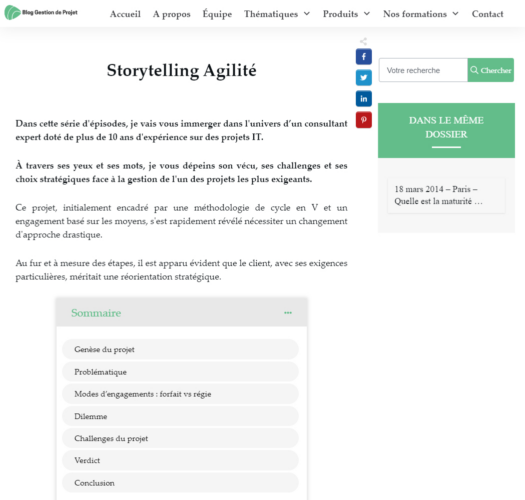Pin the article on Pinterest
The image size is (525, 500).
364,120
